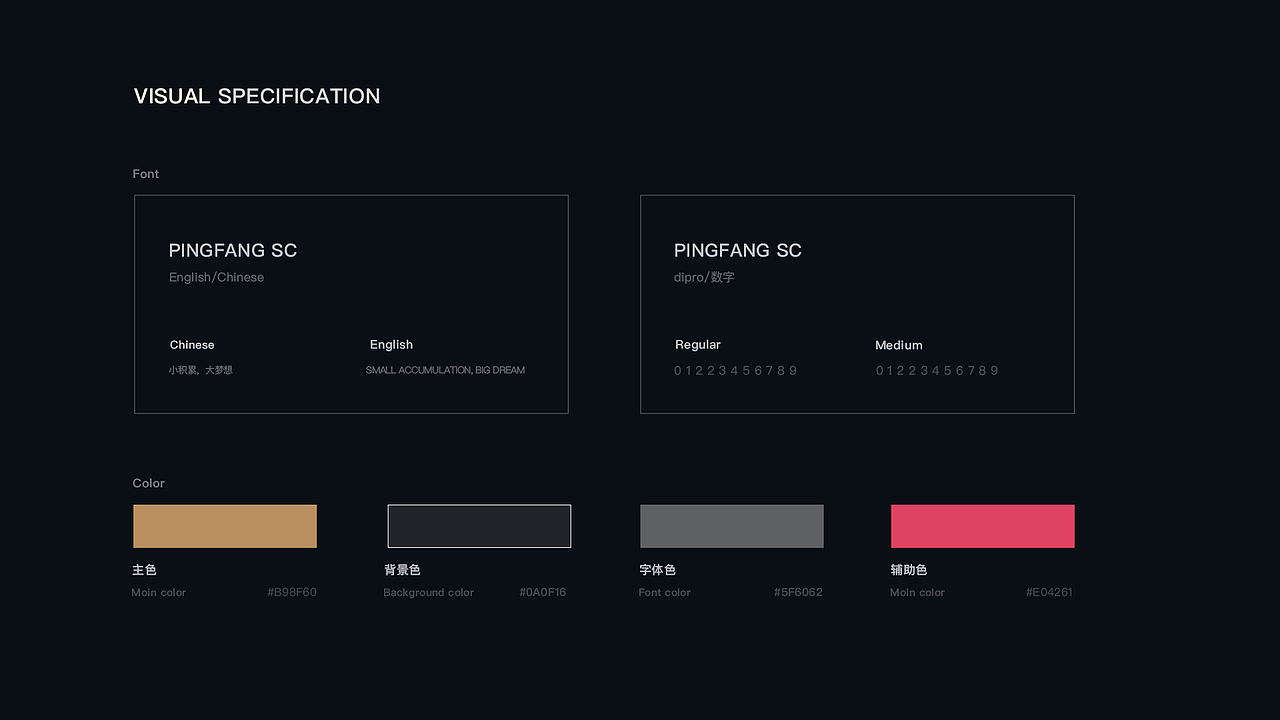
Task: Select the 小积累,大梦想 sample text
Action: pyautogui.click(x=201, y=370)
